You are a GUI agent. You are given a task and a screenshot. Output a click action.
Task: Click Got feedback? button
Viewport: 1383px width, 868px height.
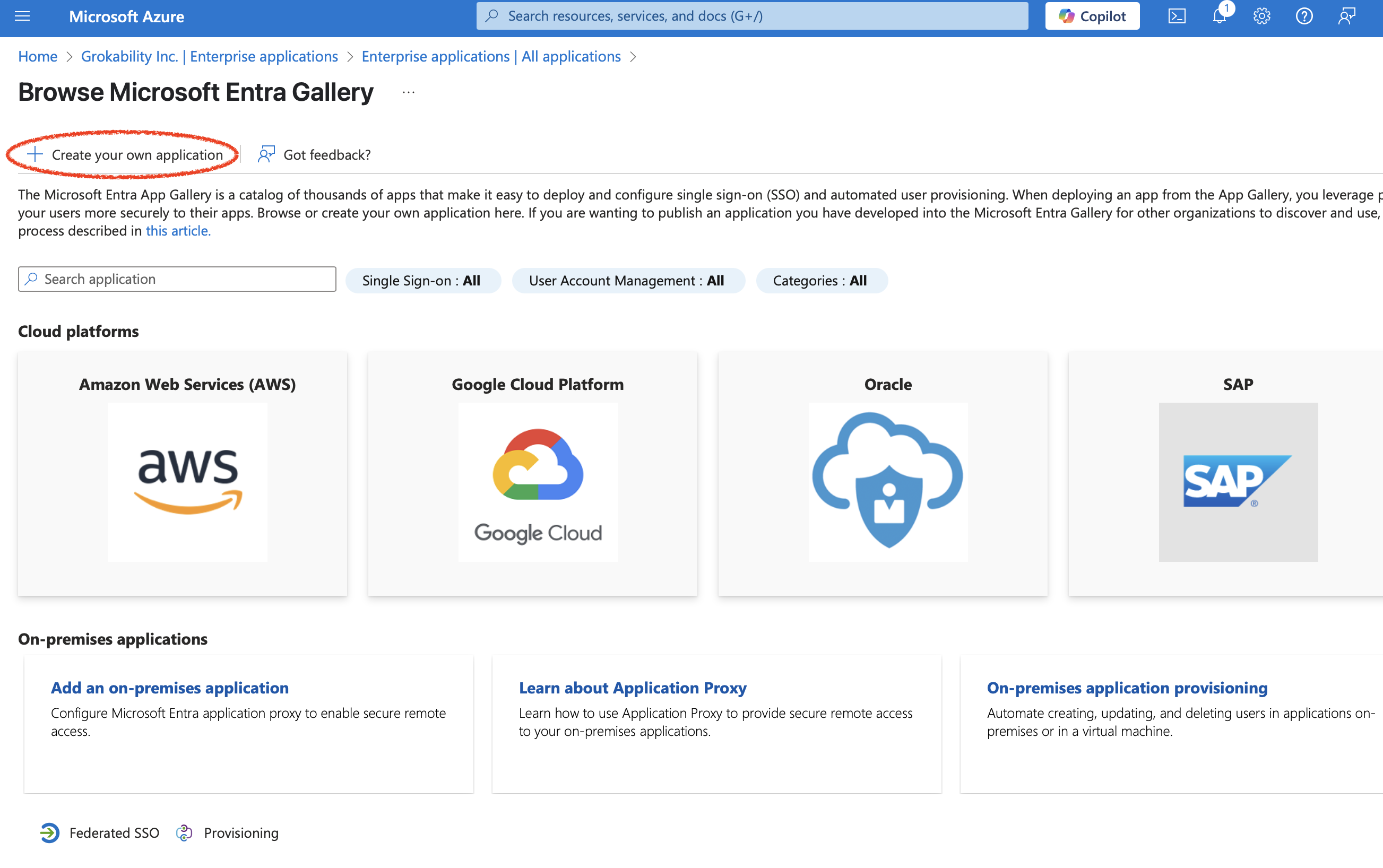(x=315, y=154)
